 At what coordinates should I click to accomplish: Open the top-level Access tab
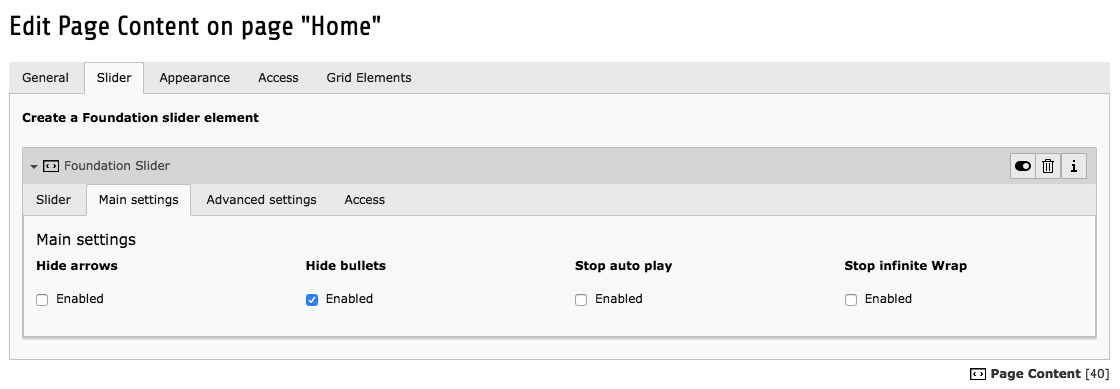[x=279, y=78]
